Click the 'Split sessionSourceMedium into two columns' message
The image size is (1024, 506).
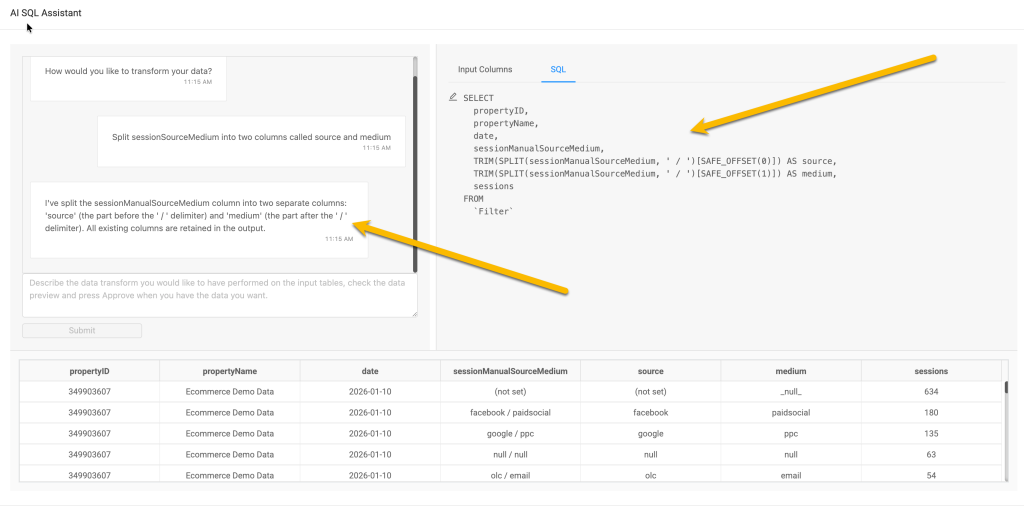pos(251,141)
